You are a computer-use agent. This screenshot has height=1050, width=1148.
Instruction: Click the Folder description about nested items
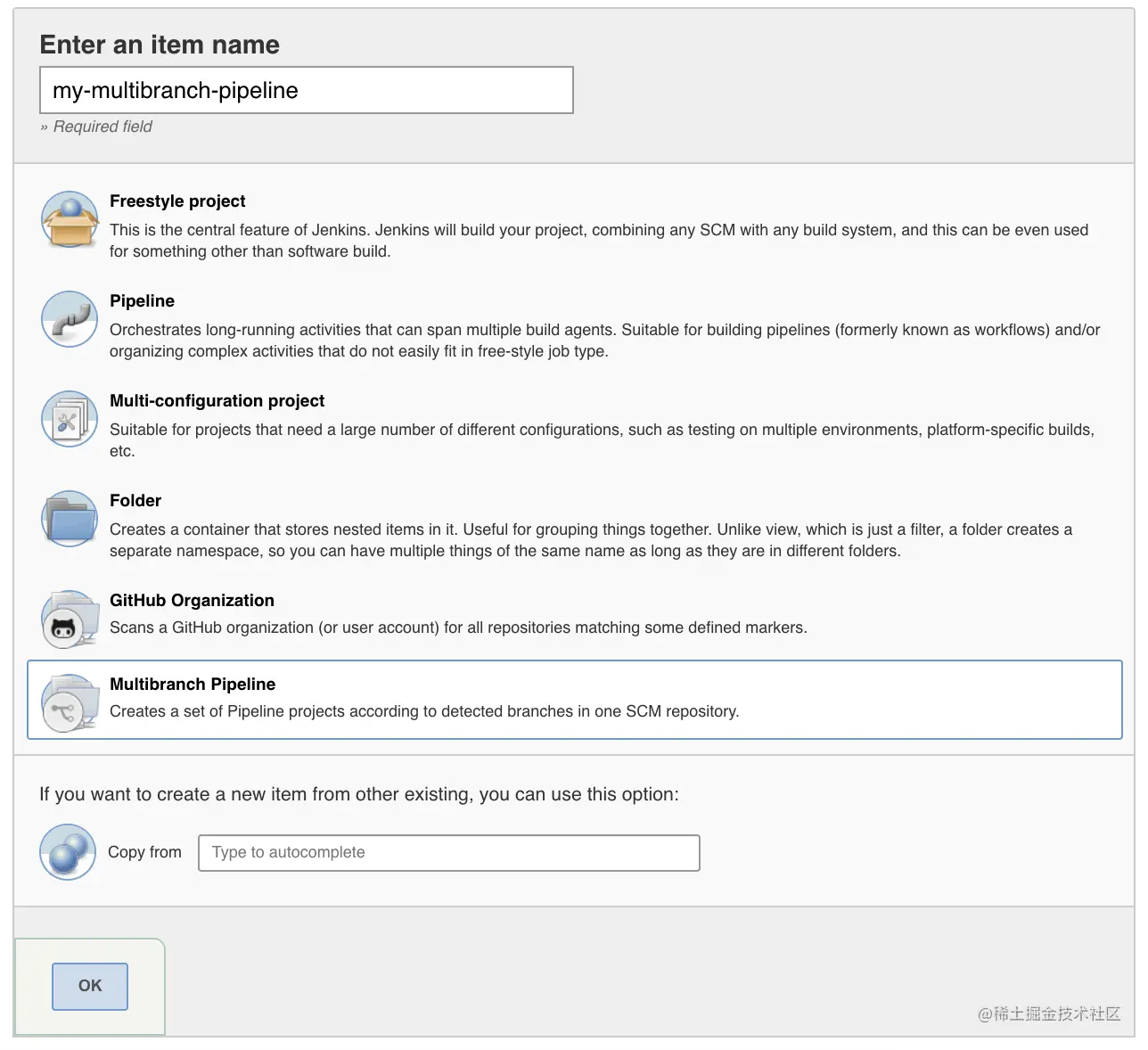click(591, 540)
